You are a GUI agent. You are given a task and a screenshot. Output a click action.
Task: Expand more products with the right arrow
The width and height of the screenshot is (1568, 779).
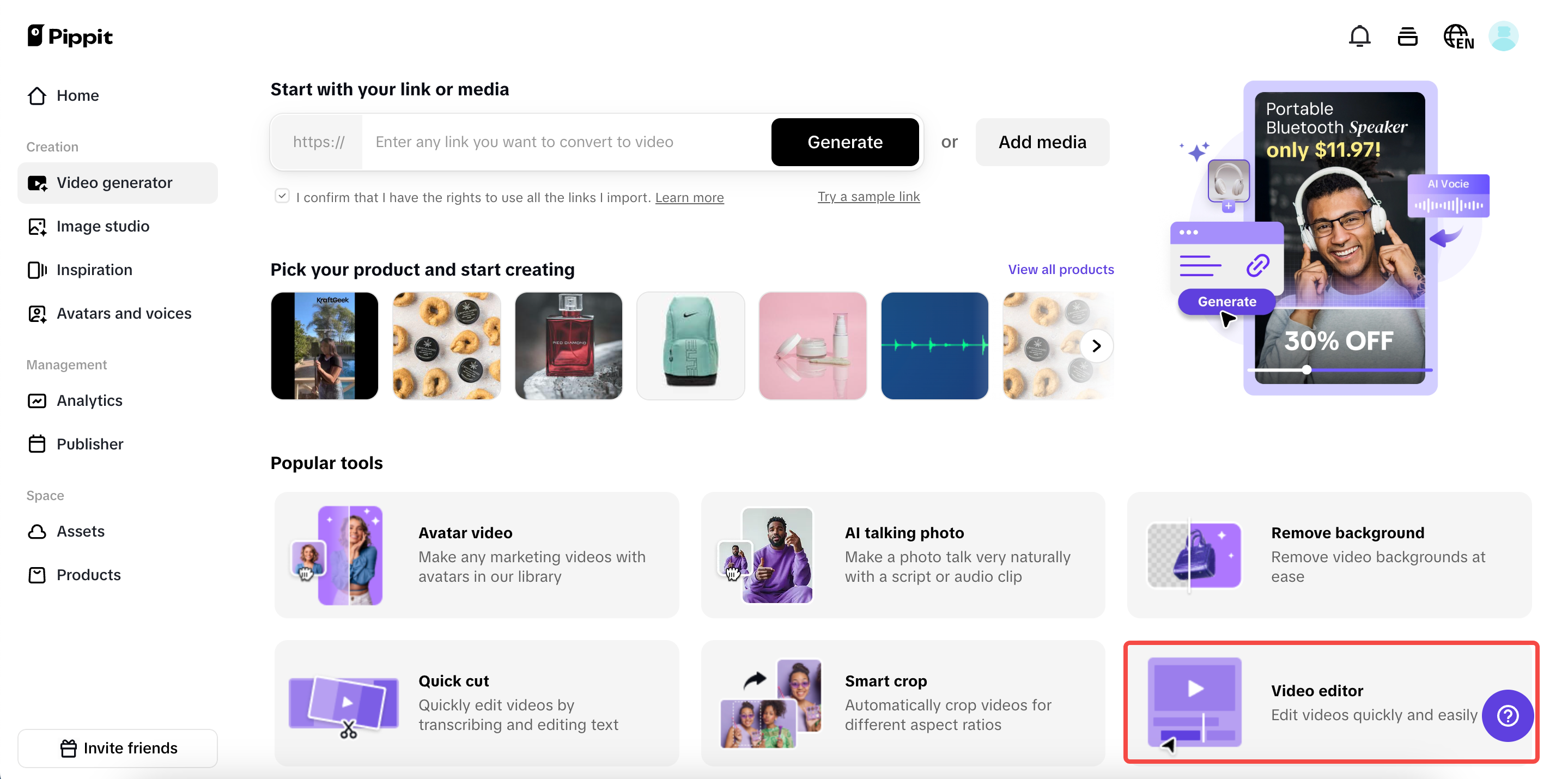click(1097, 346)
